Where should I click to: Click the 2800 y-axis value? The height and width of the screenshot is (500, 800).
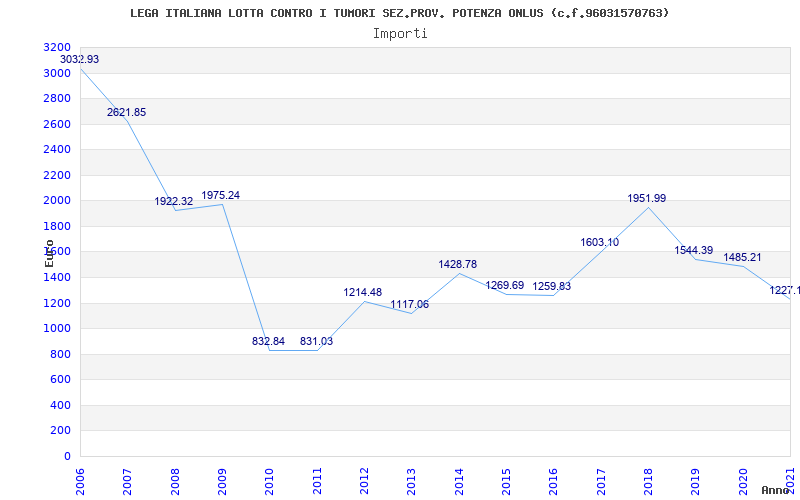click(x=57, y=99)
